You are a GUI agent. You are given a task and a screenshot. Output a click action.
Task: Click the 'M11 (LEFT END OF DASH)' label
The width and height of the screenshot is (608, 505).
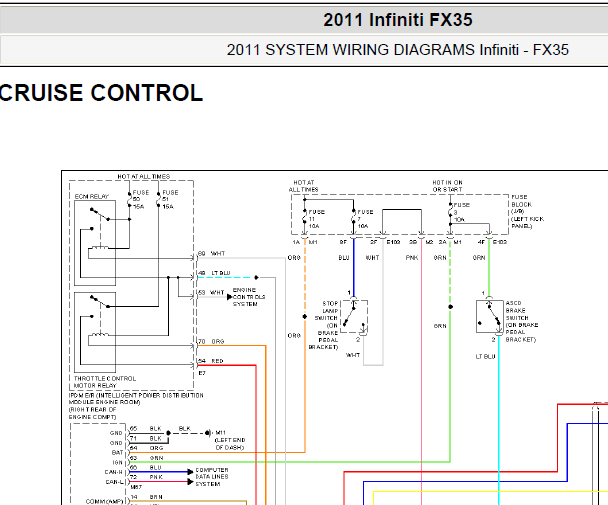click(230, 440)
